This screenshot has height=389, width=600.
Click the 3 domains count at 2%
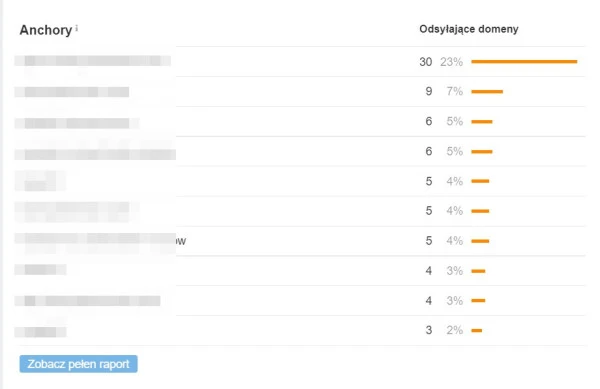[x=429, y=330]
